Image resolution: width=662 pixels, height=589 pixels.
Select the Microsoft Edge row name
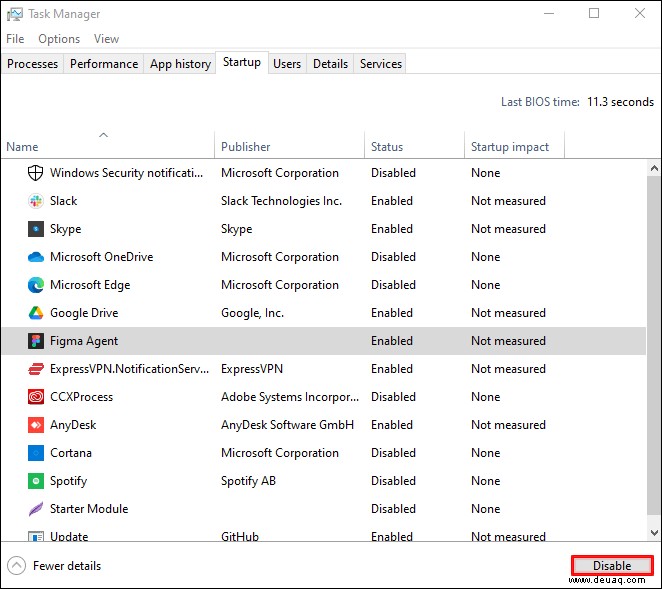click(90, 285)
